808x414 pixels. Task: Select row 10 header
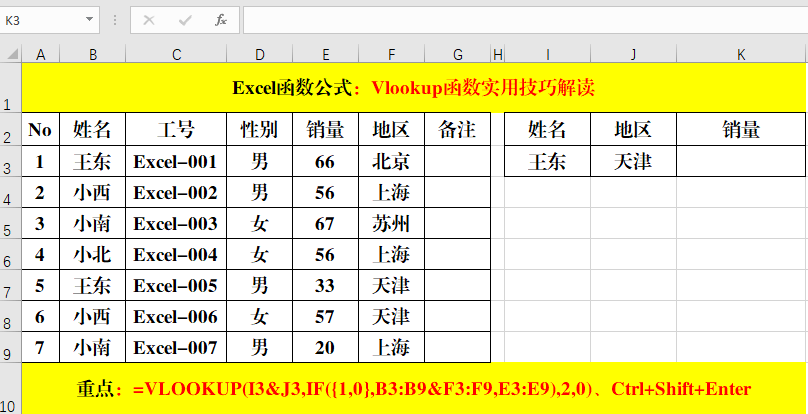click(x=11, y=388)
